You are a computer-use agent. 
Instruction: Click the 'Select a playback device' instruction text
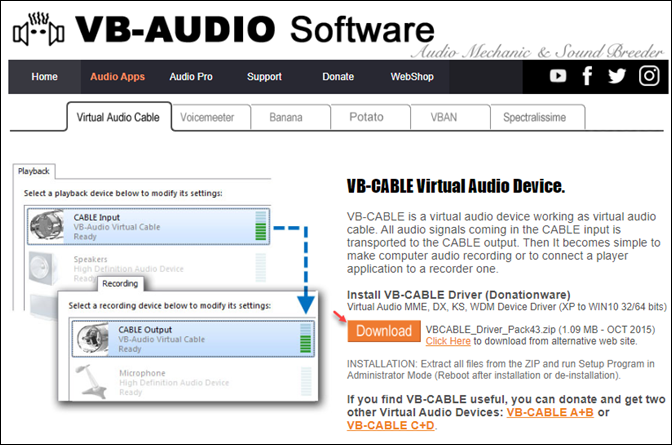(123, 193)
